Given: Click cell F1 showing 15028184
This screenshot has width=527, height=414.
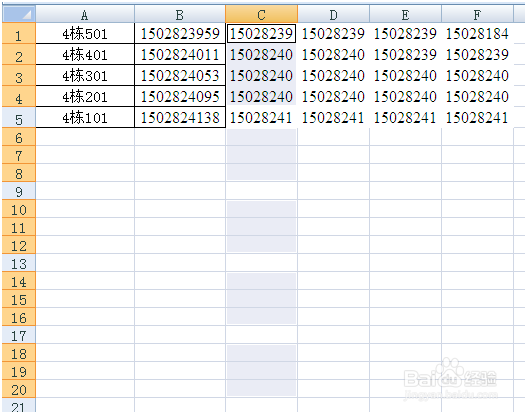Looking at the screenshot, I should point(477,33).
